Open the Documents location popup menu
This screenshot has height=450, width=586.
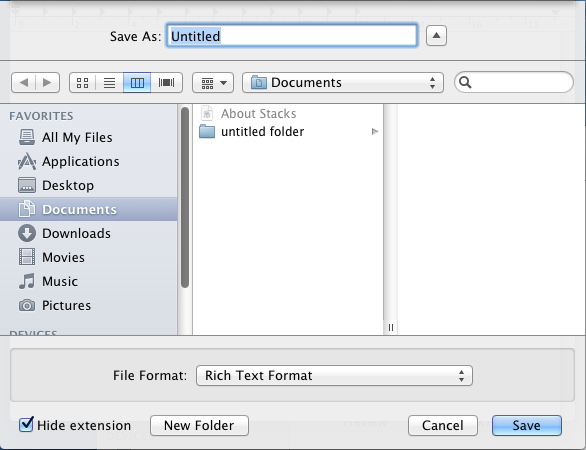[343, 83]
